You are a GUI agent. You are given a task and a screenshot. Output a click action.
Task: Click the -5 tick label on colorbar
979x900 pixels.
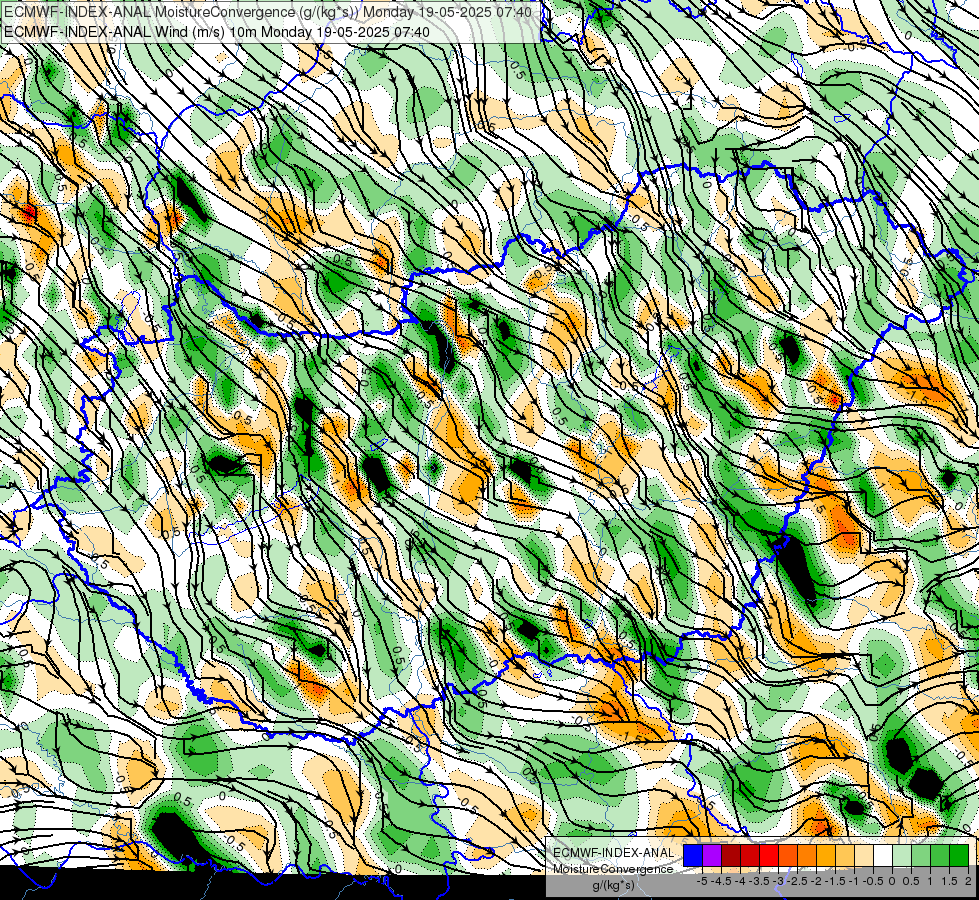[702, 881]
